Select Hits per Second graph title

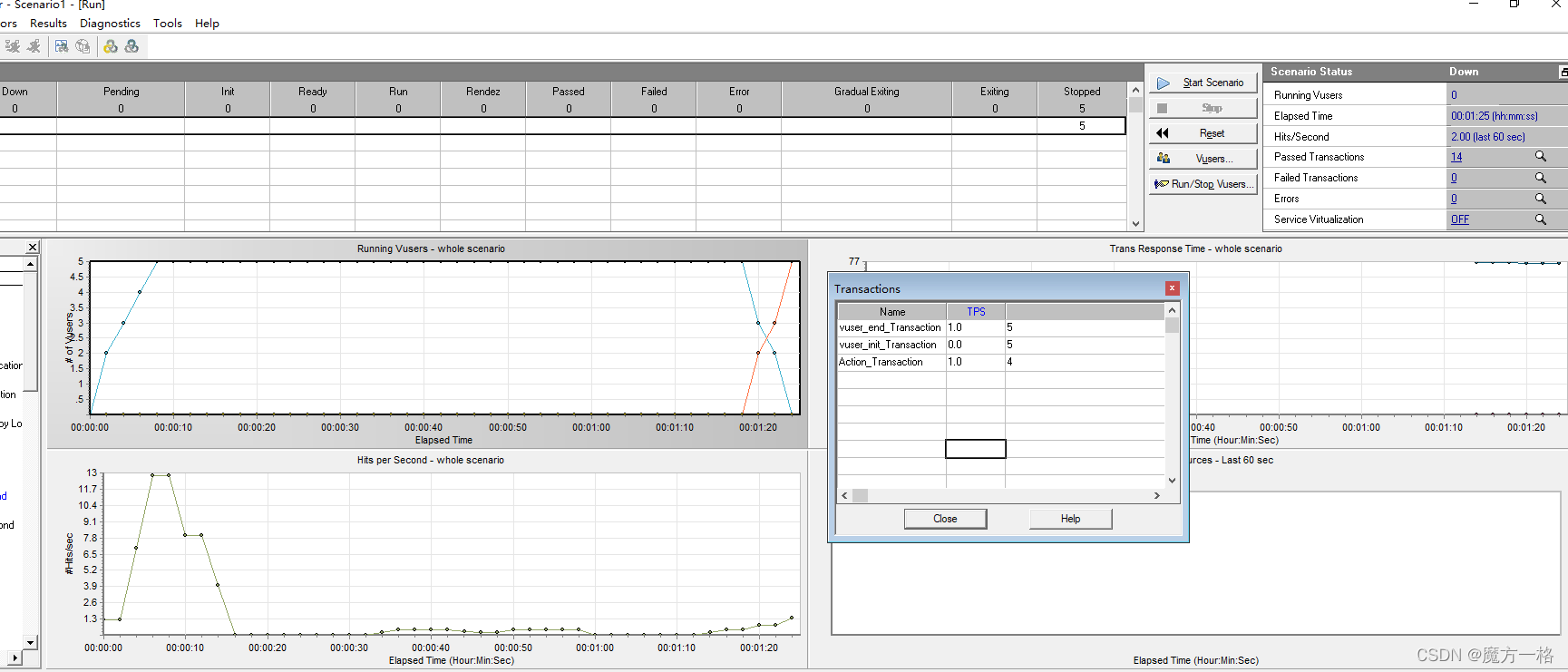431,460
